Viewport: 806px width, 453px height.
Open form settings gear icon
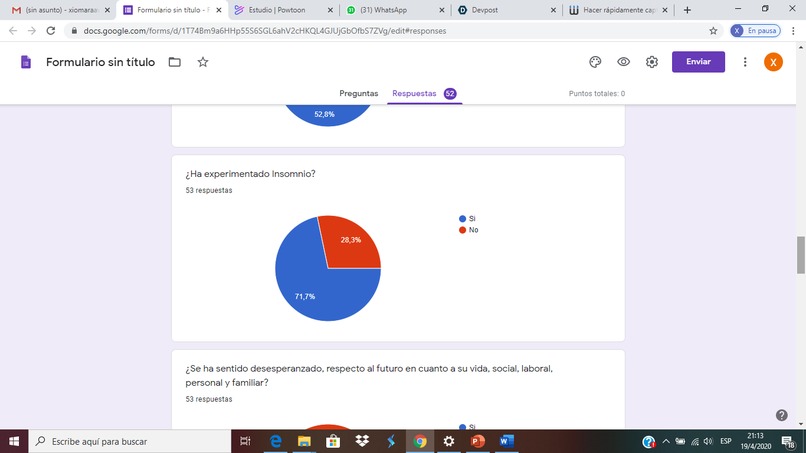[x=652, y=62]
